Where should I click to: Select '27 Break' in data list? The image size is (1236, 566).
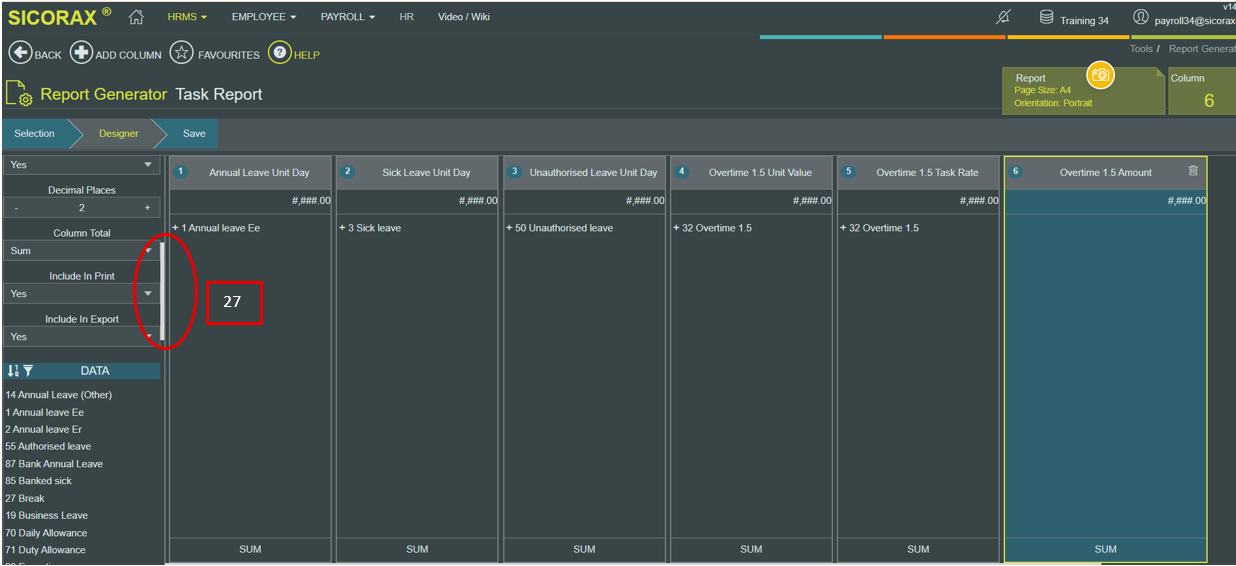pyautogui.click(x=25, y=498)
